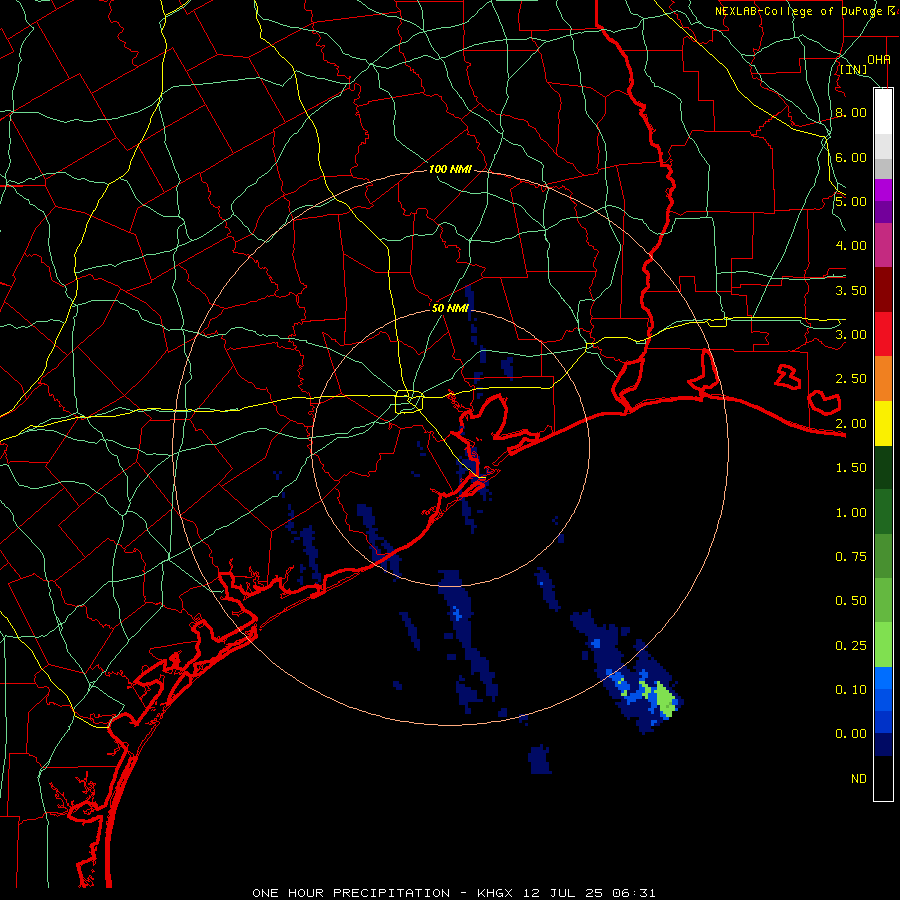This screenshot has height=900, width=900.
Task: Click the 0.10 legend value
Action: (x=851, y=690)
